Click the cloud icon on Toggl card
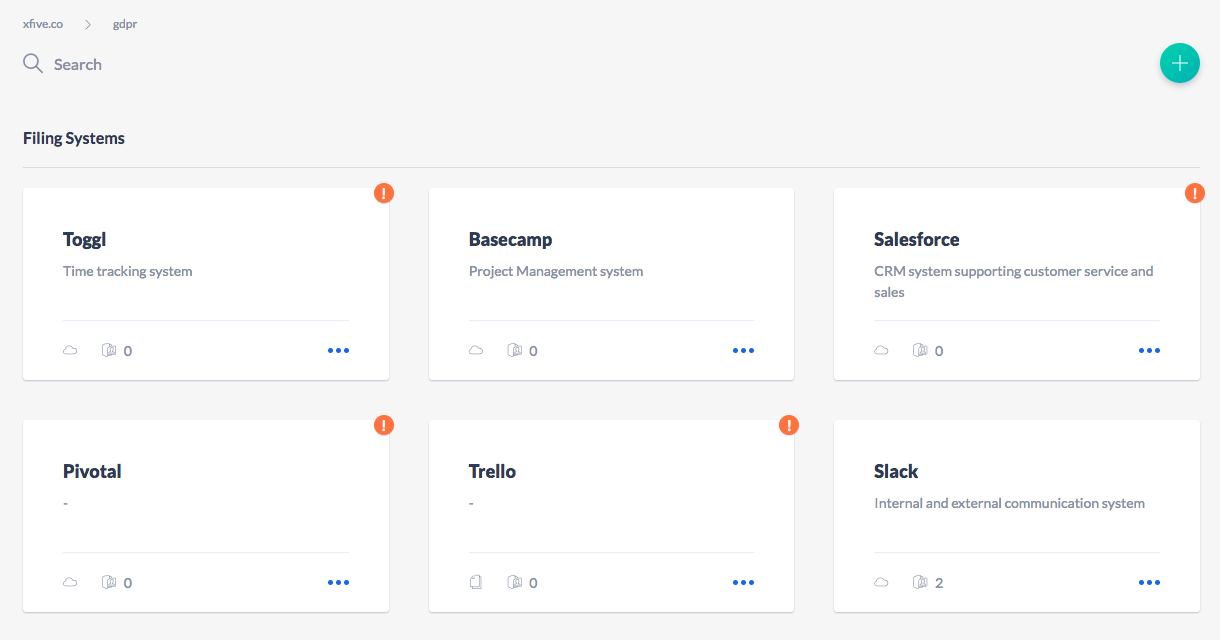Image resolution: width=1220 pixels, height=640 pixels. [x=70, y=351]
